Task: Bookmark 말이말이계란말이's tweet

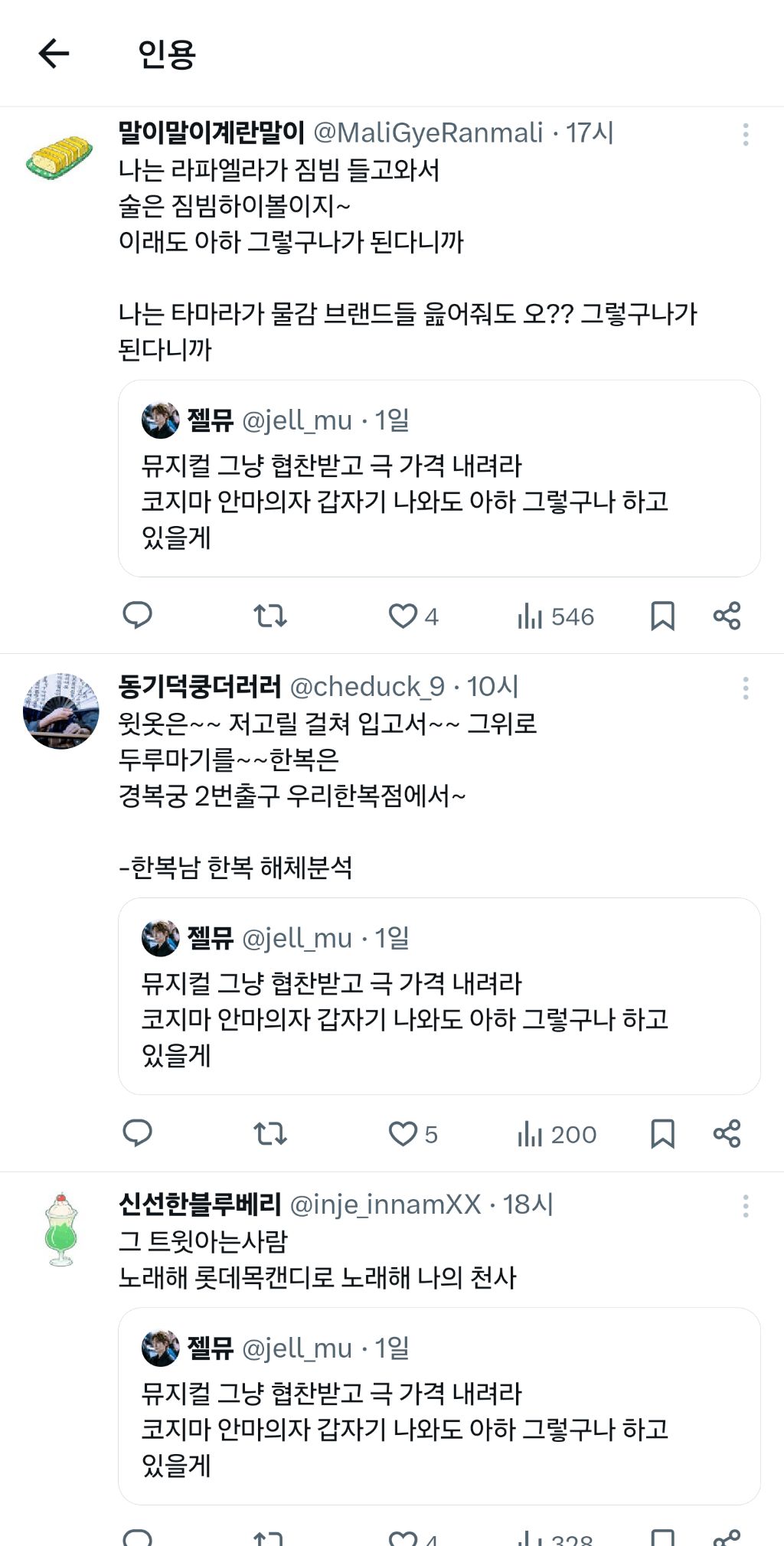Action: (662, 616)
